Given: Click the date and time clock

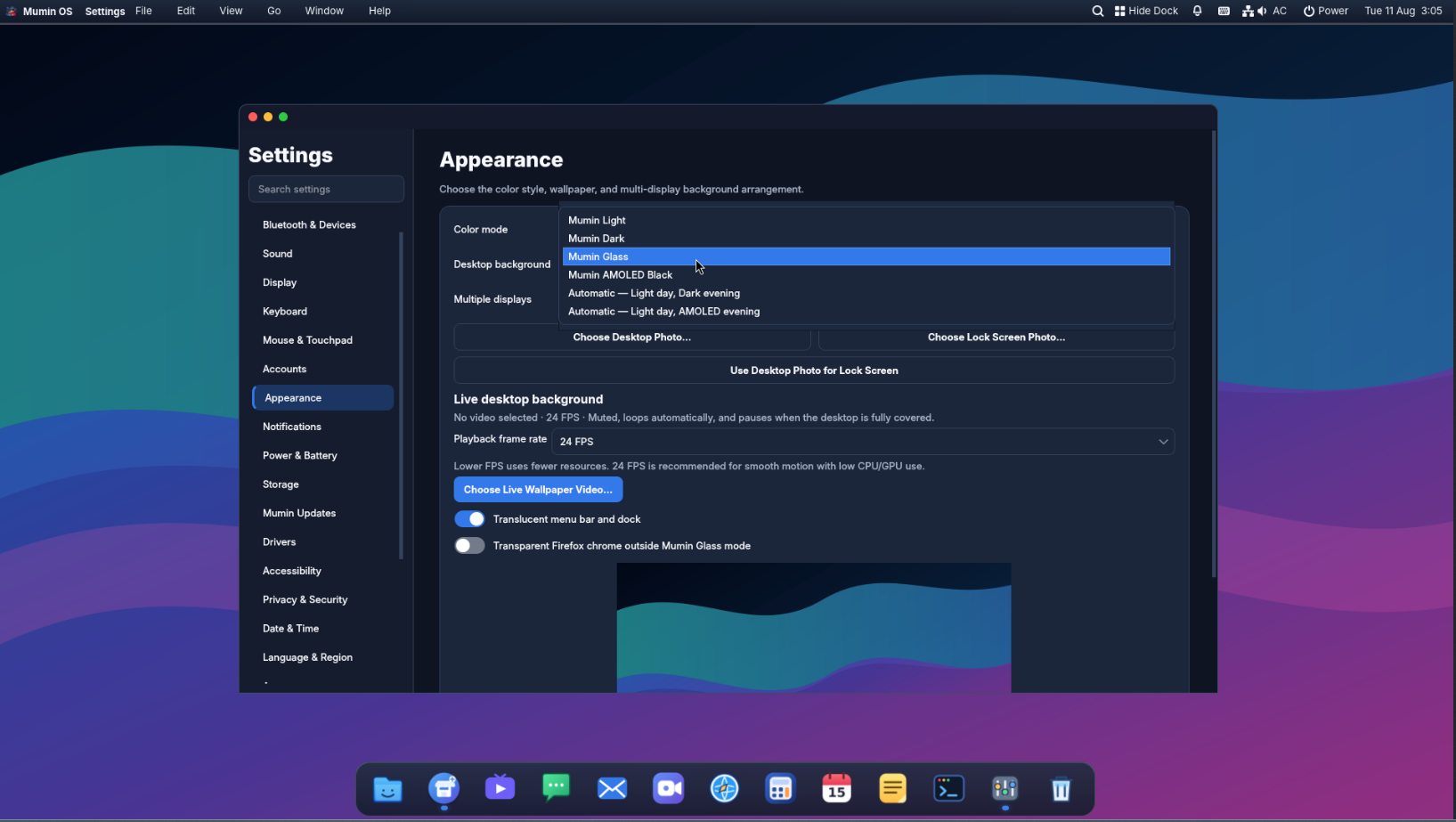Looking at the screenshot, I should [1403, 11].
